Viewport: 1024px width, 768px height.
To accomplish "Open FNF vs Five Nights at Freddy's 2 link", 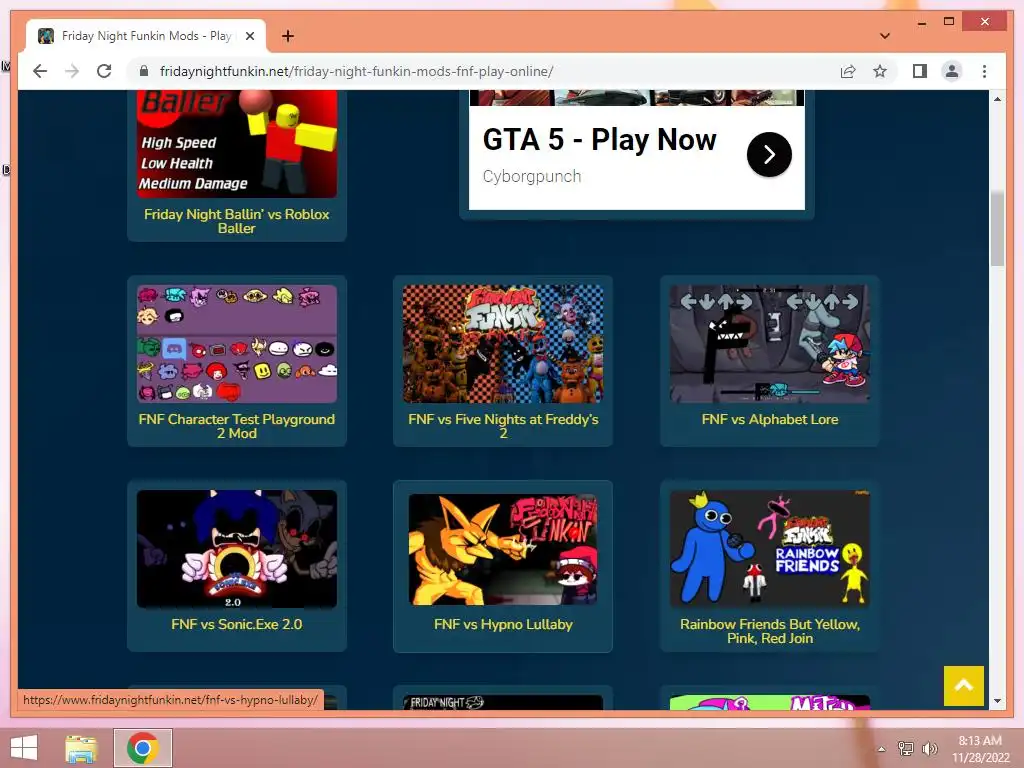I will pyautogui.click(x=503, y=426).
